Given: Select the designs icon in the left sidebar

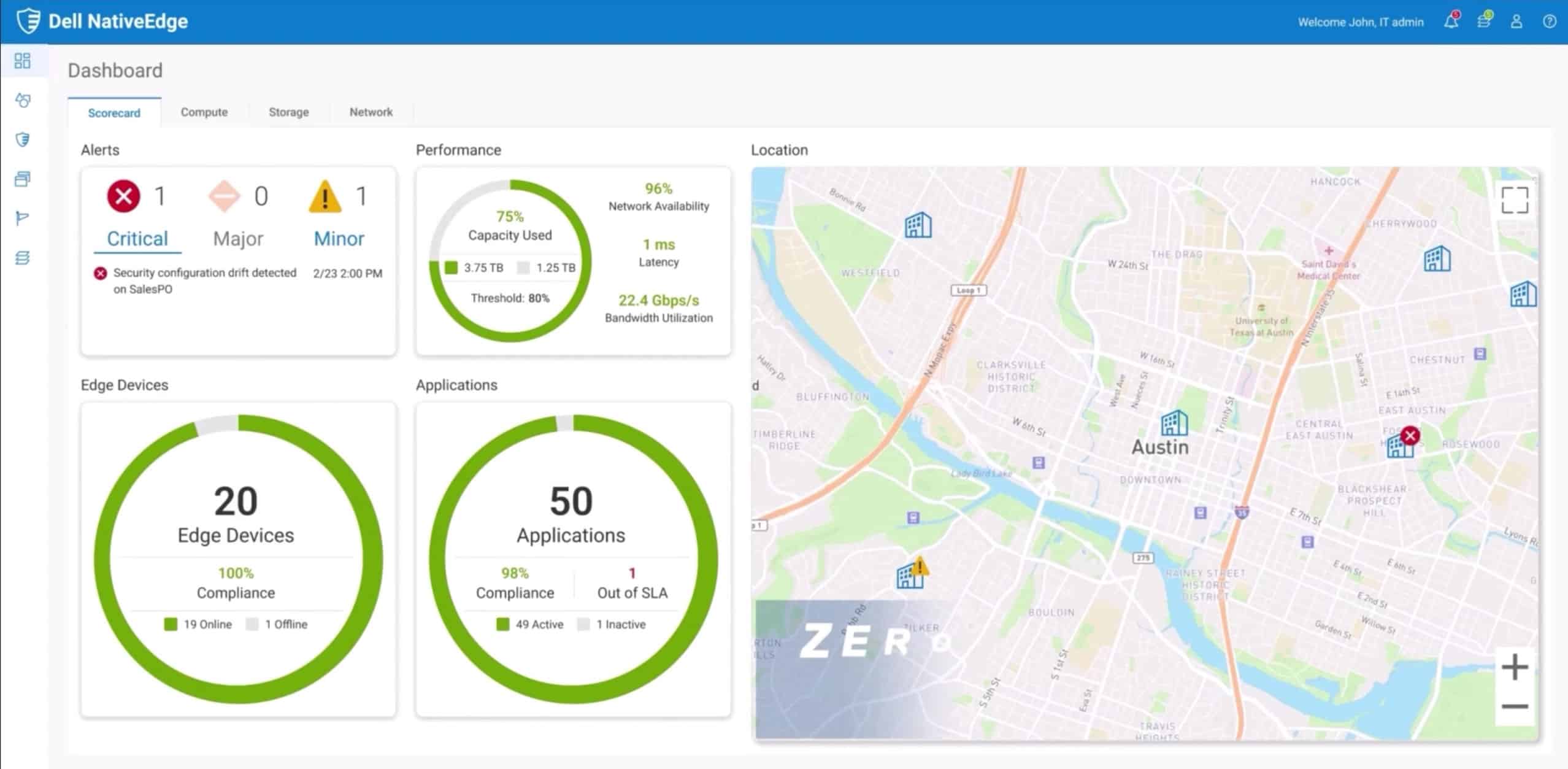Looking at the screenshot, I should [x=23, y=101].
